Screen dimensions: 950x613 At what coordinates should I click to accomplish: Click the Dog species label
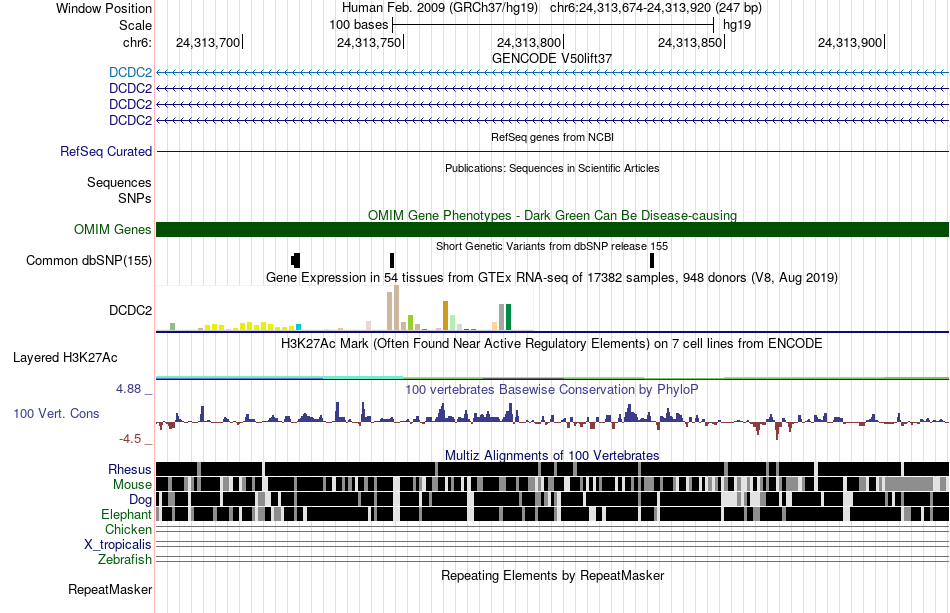click(141, 500)
